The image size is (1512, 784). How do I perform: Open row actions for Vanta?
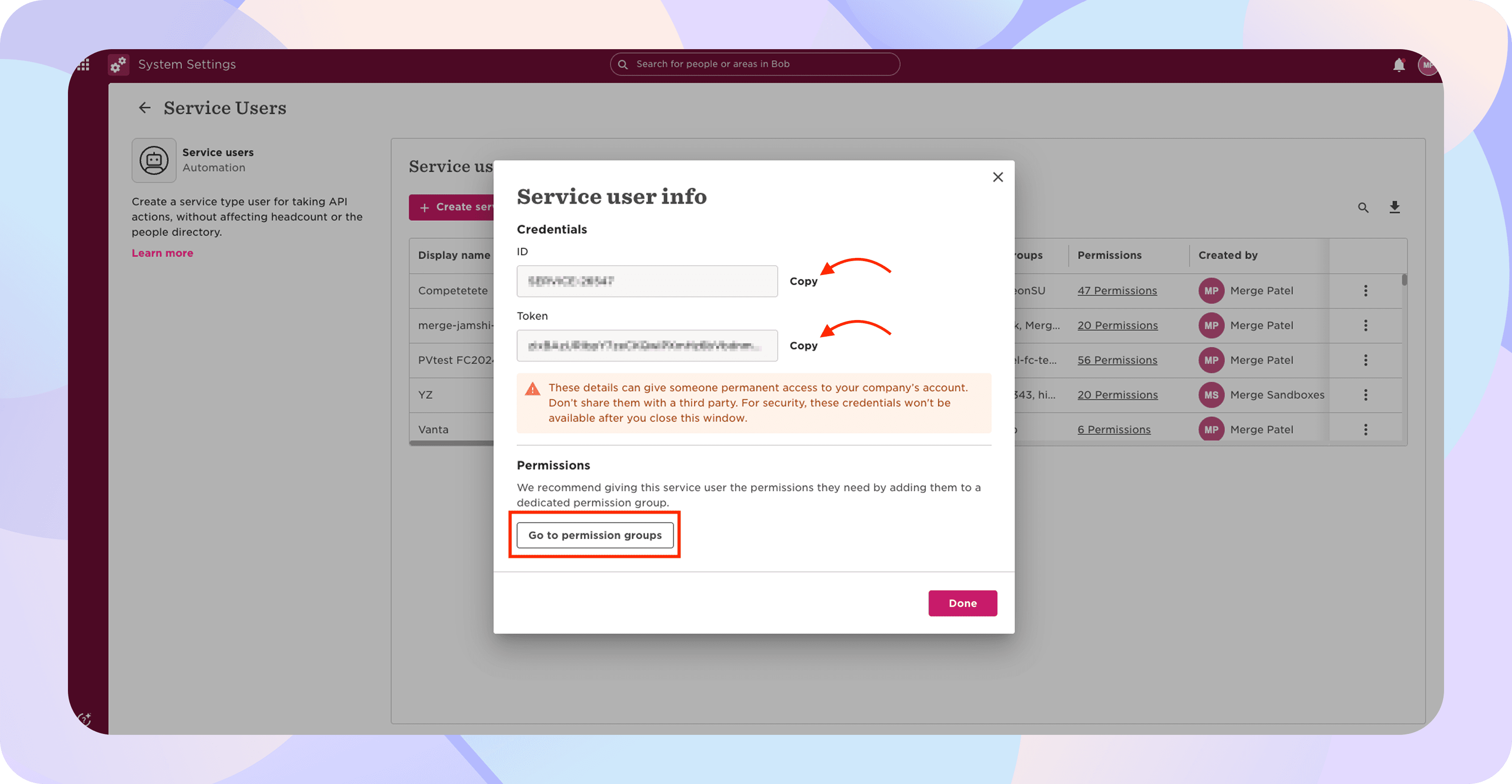click(1366, 430)
